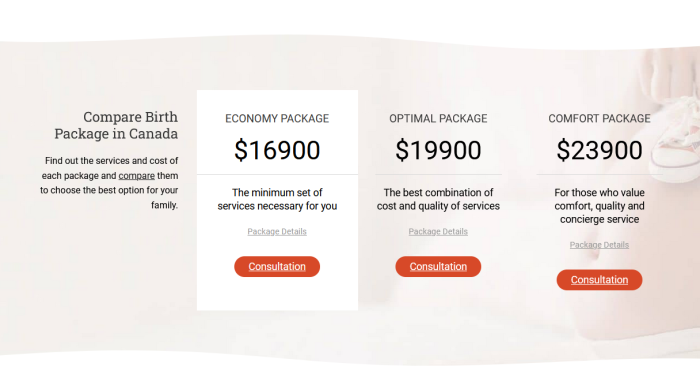Follow the 'compare' link in description
Screen dimensions: 700x374
click(x=137, y=176)
